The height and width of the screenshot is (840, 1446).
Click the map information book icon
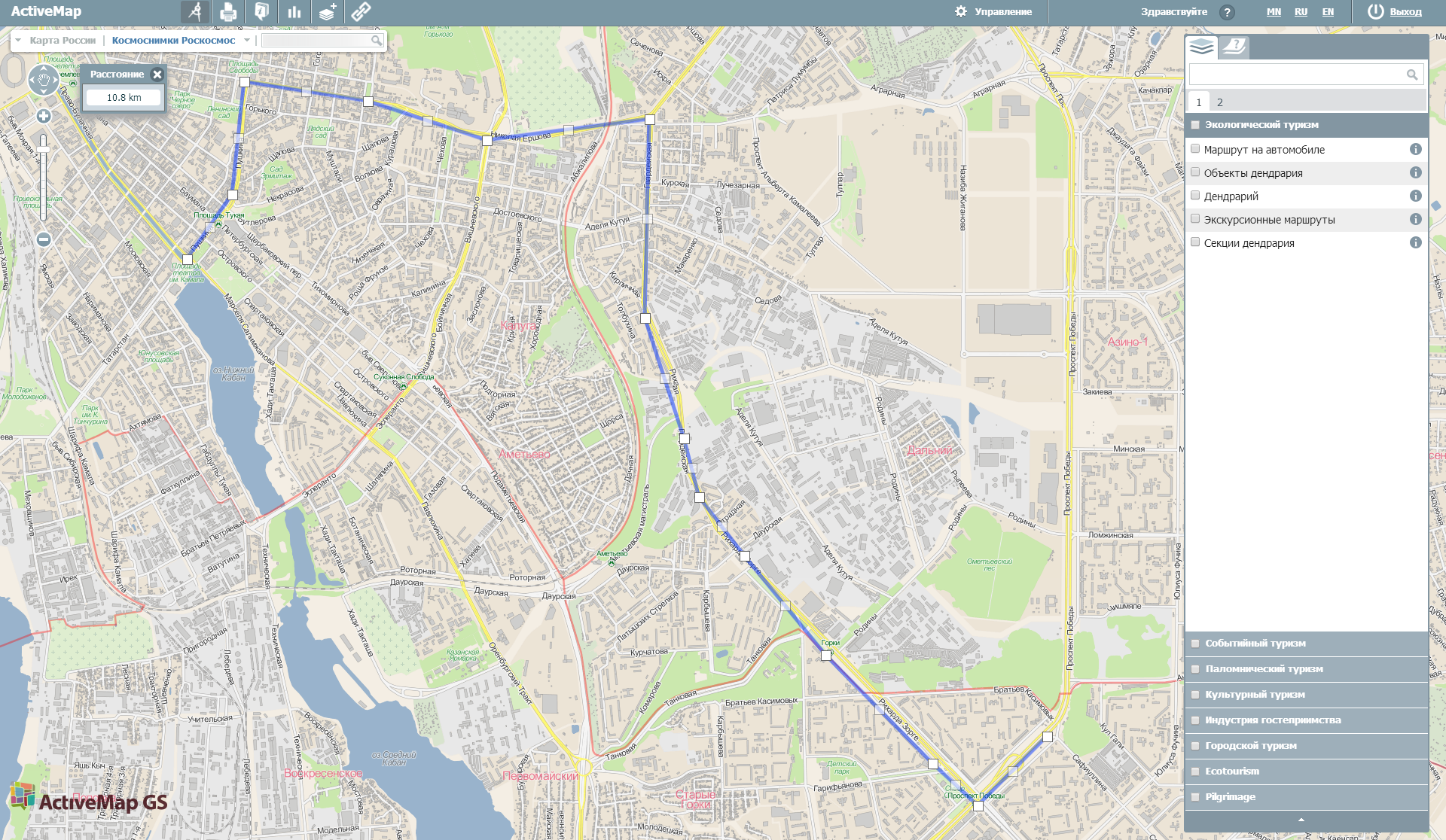(261, 11)
